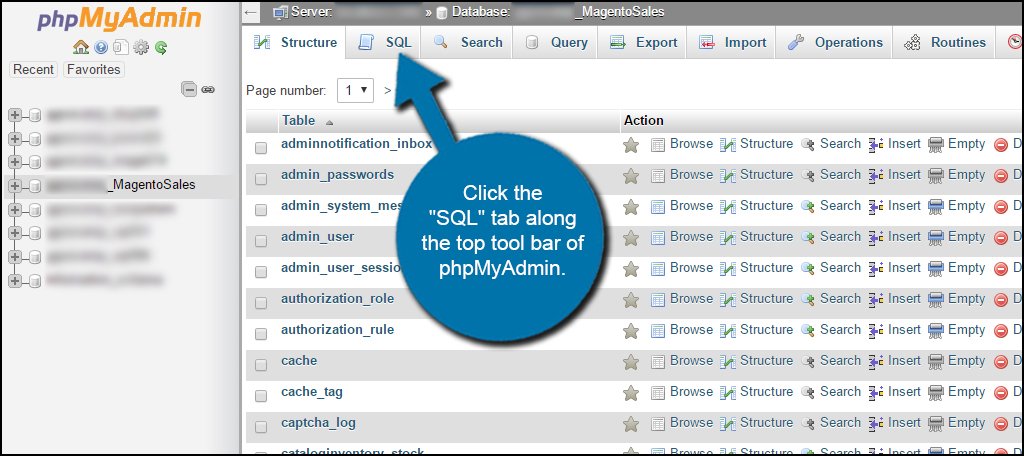This screenshot has width=1024, height=456.
Task: Click Insert icon for admin_system_message row
Action: click(x=876, y=207)
